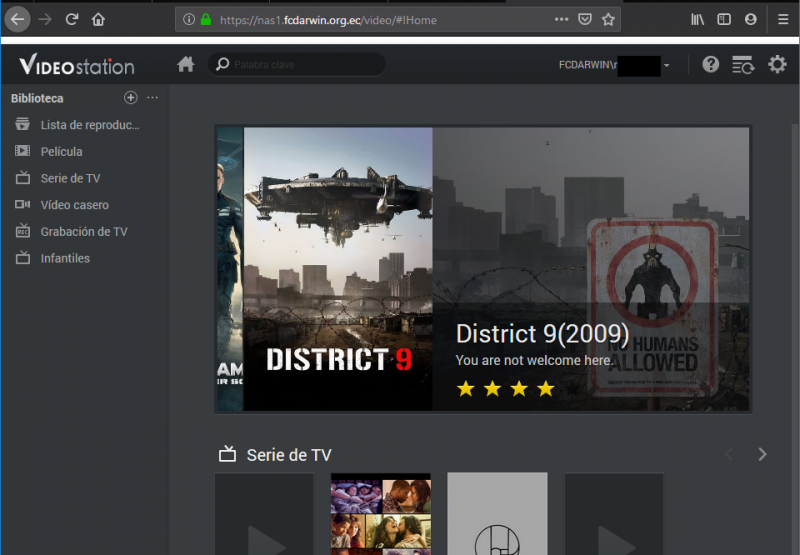This screenshot has width=800, height=555.
Task: Open Grabación de TV library
Action: click(84, 231)
